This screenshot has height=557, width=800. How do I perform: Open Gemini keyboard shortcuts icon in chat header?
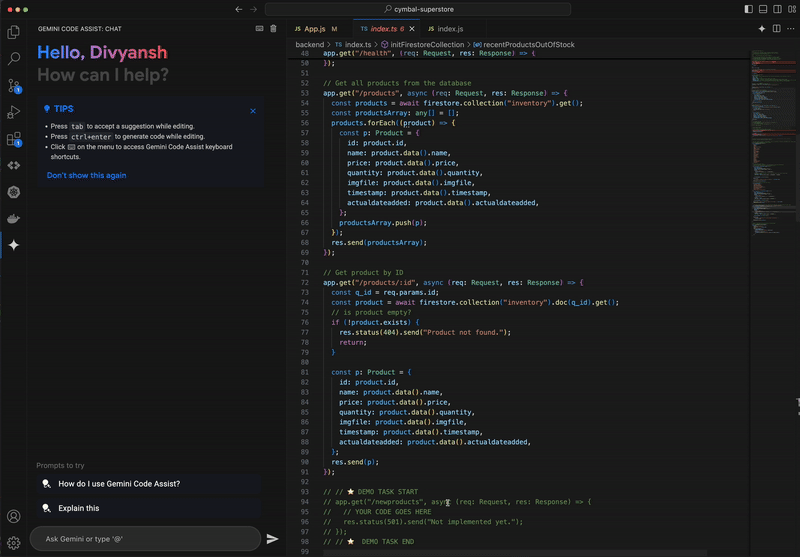260,29
